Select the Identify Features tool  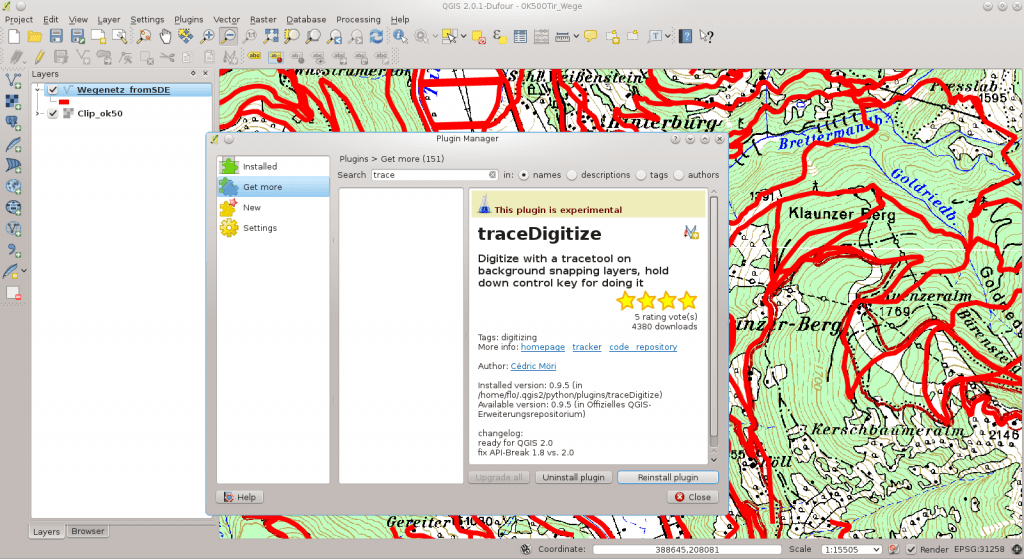coord(400,37)
